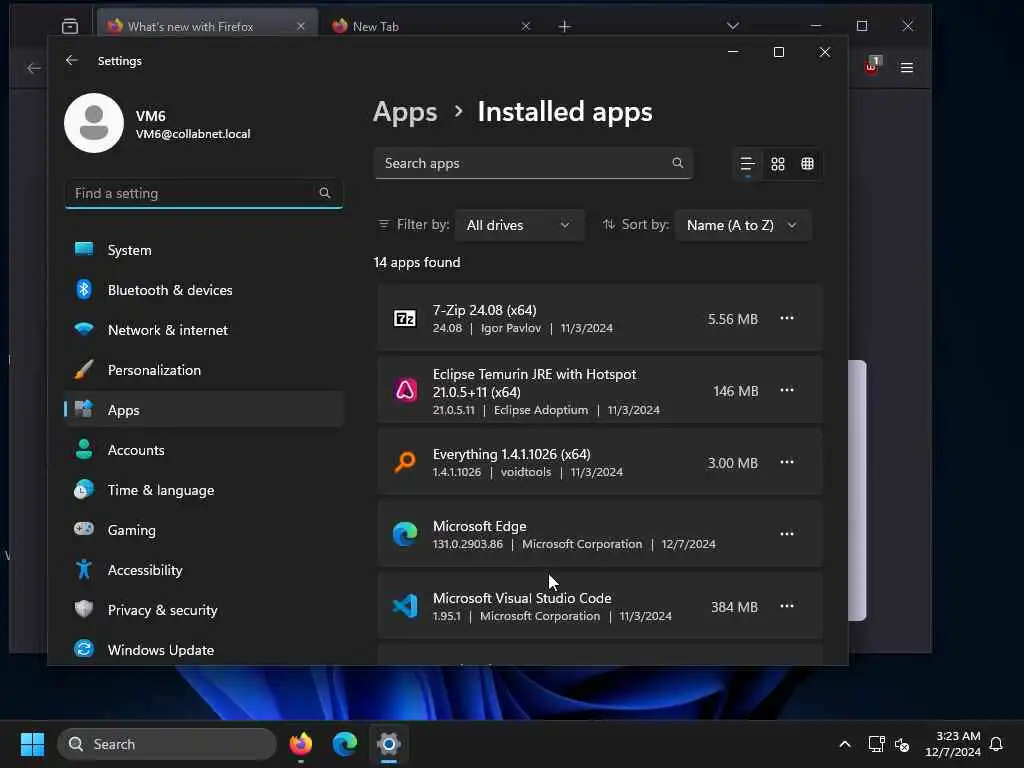
Task: Click the Apps breadcrumb link
Action: (405, 112)
